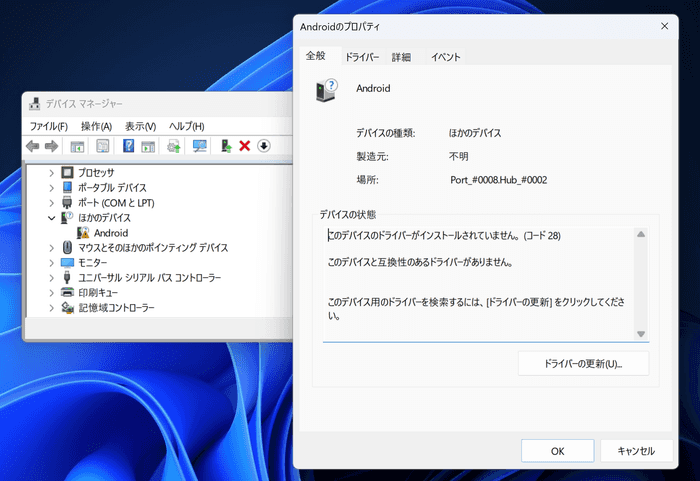Click the Port_#0008.Hub_#0002 location value
This screenshot has width=700, height=481.
499,180
